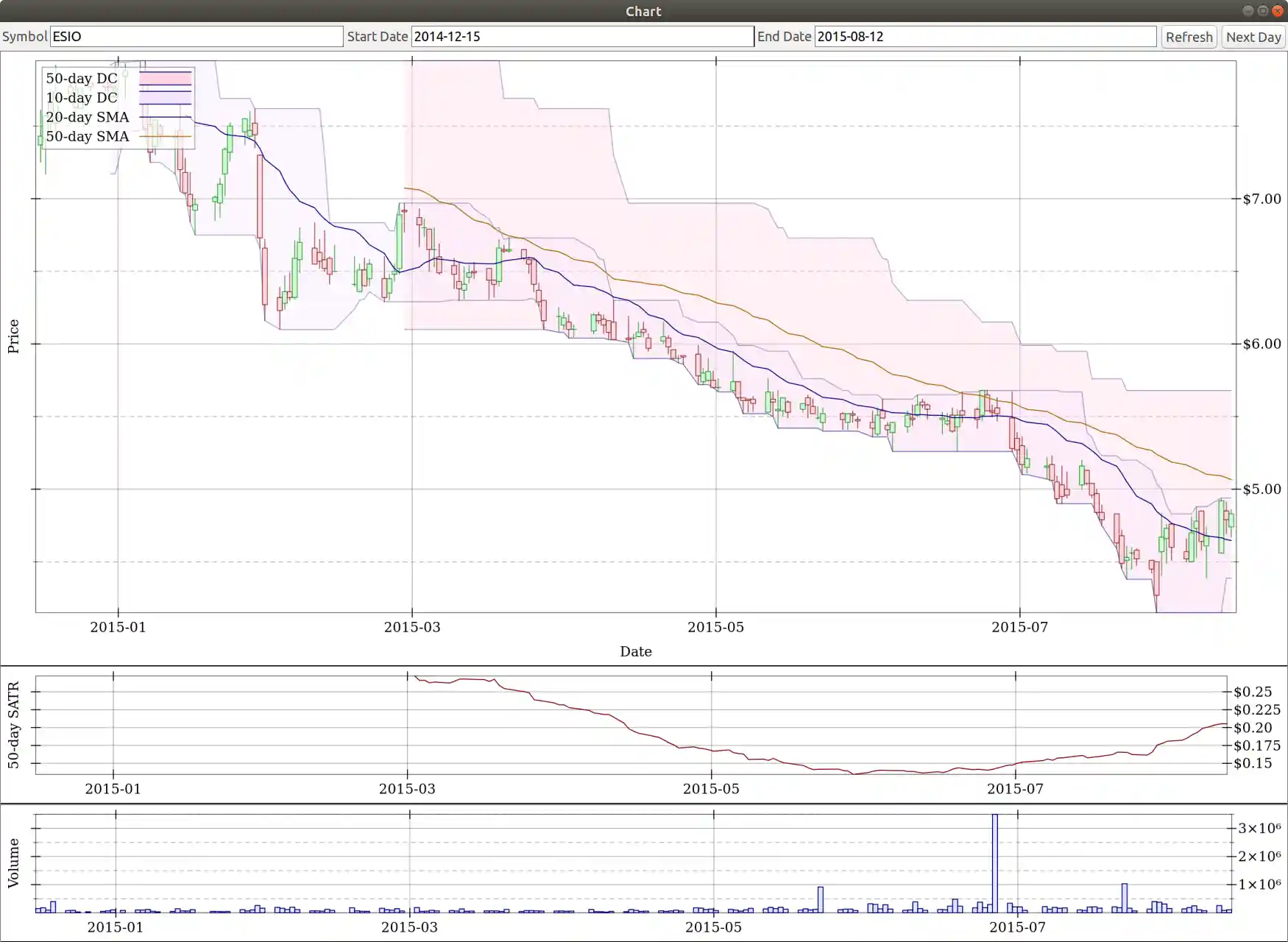Image resolution: width=1288 pixels, height=942 pixels.
Task: Click the pink 50-day DC color band swatch
Action: 165,78
